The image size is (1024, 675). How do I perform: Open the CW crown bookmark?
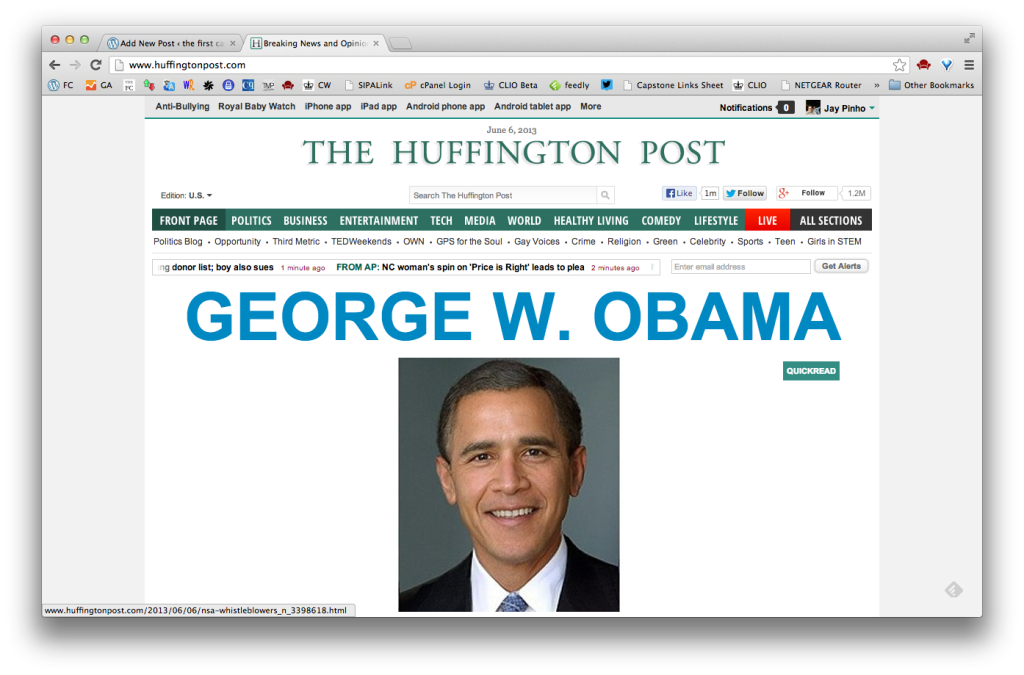pos(317,85)
